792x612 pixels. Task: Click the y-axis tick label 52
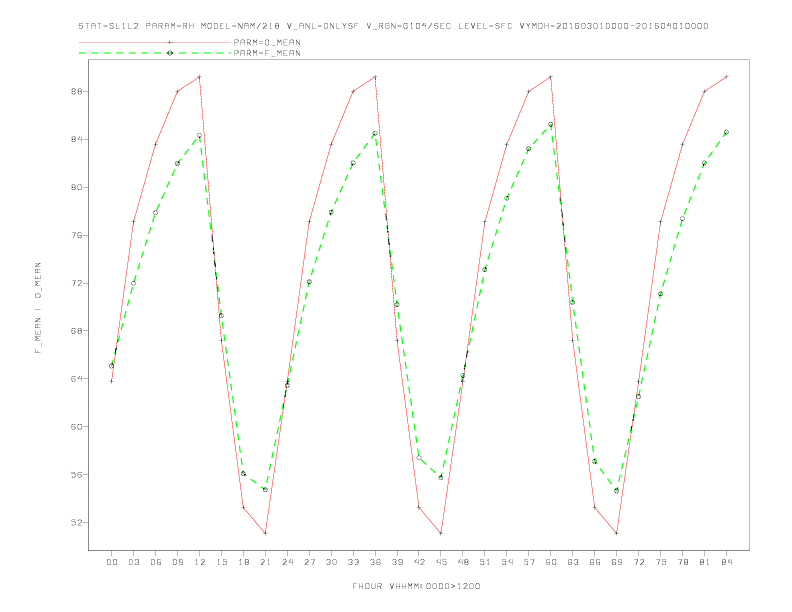(x=77, y=522)
